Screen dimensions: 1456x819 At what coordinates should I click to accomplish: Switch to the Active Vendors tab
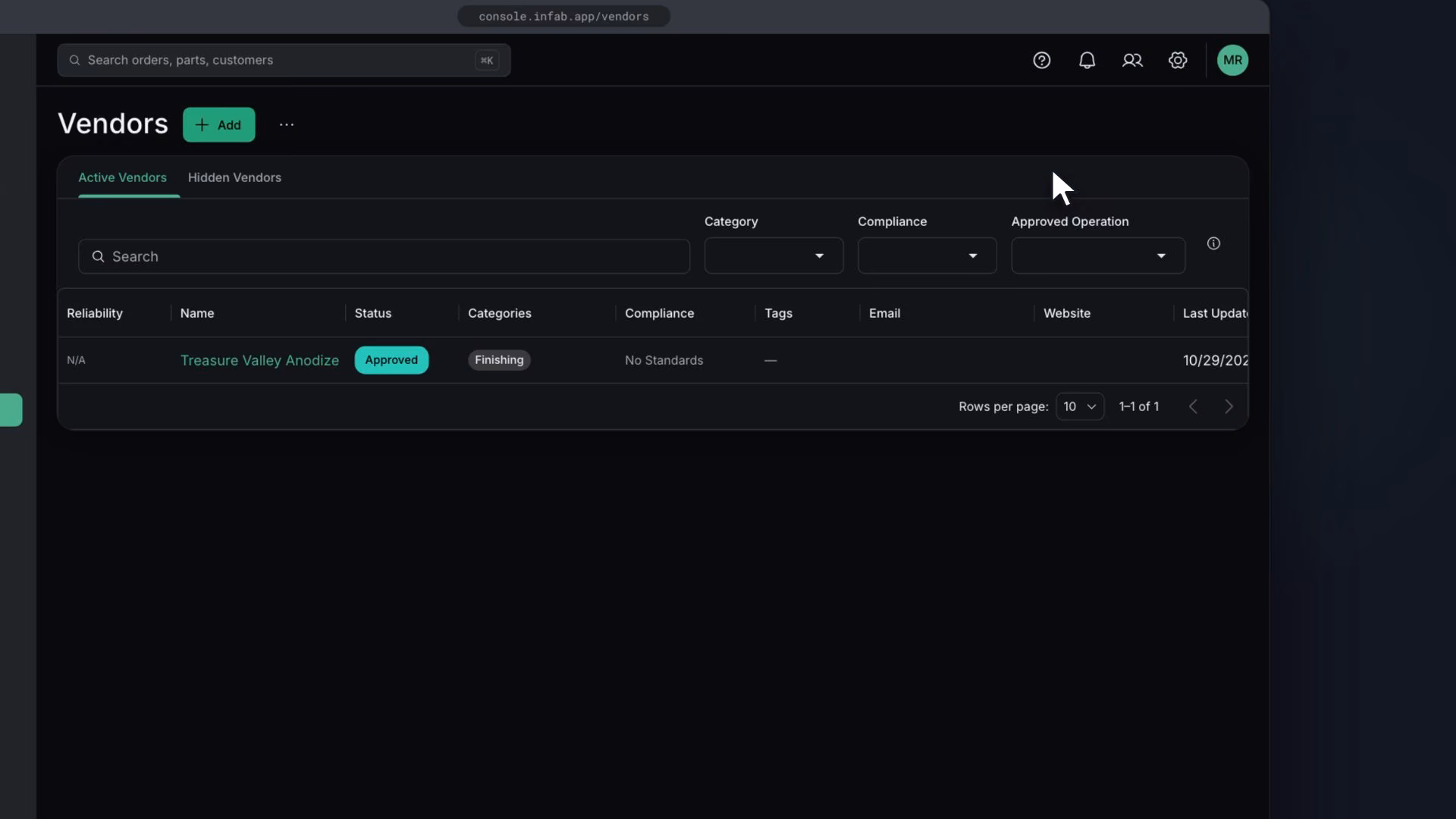point(122,177)
